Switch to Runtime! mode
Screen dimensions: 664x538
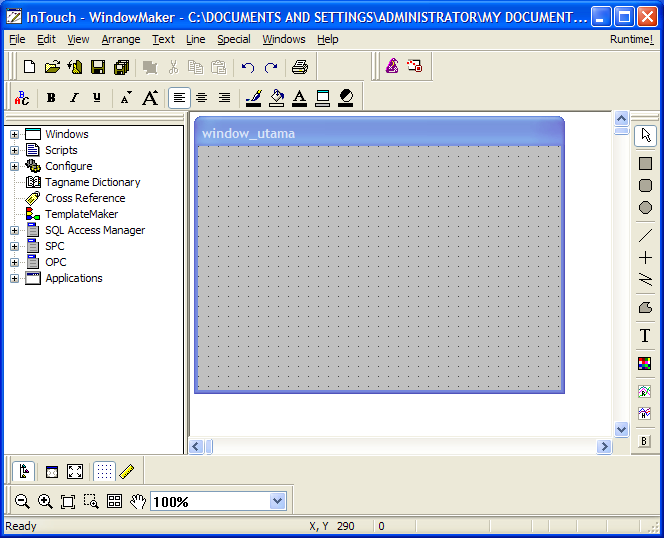point(631,39)
